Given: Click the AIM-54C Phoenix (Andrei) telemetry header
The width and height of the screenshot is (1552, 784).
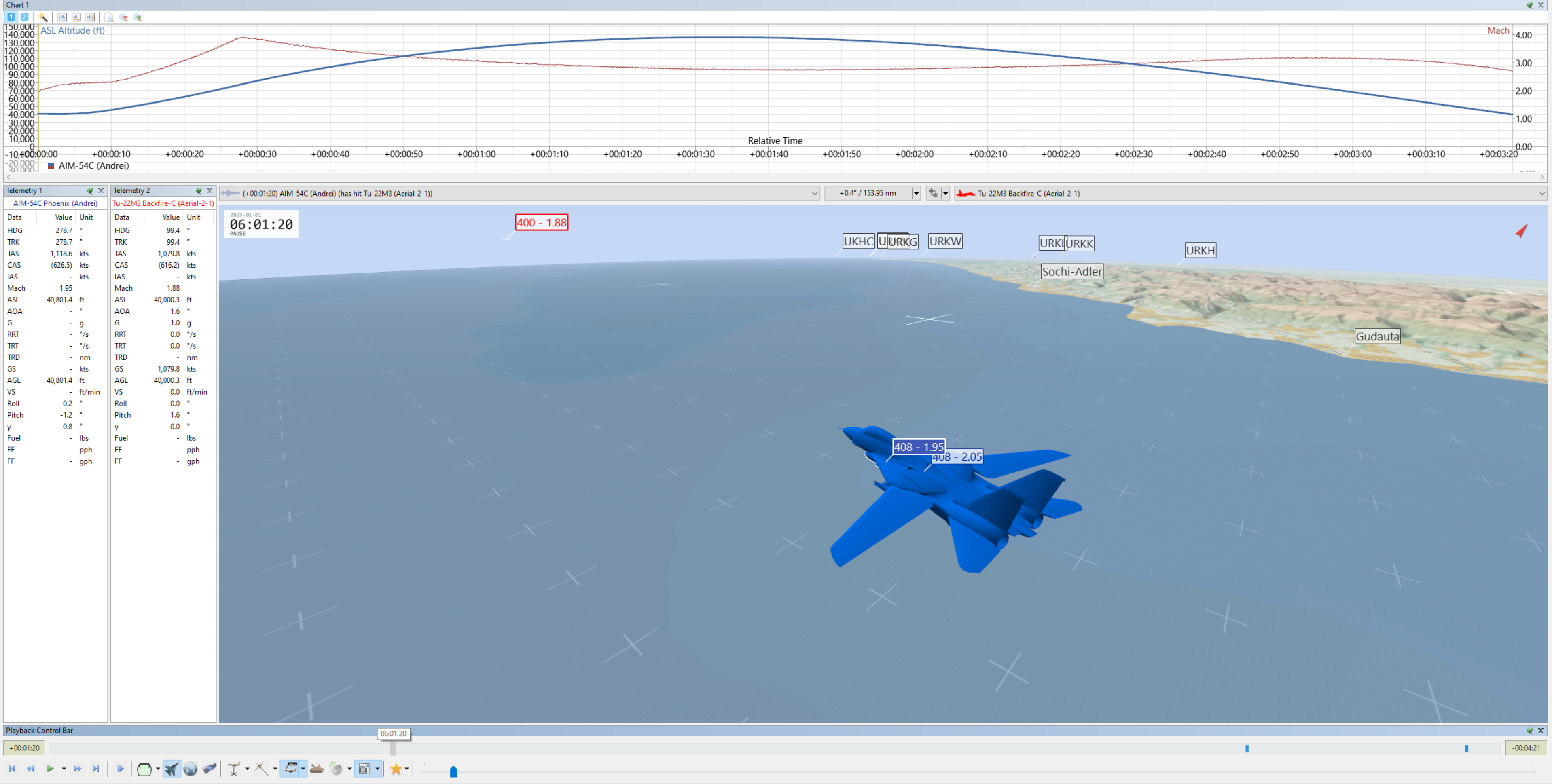Looking at the screenshot, I should tap(55, 203).
